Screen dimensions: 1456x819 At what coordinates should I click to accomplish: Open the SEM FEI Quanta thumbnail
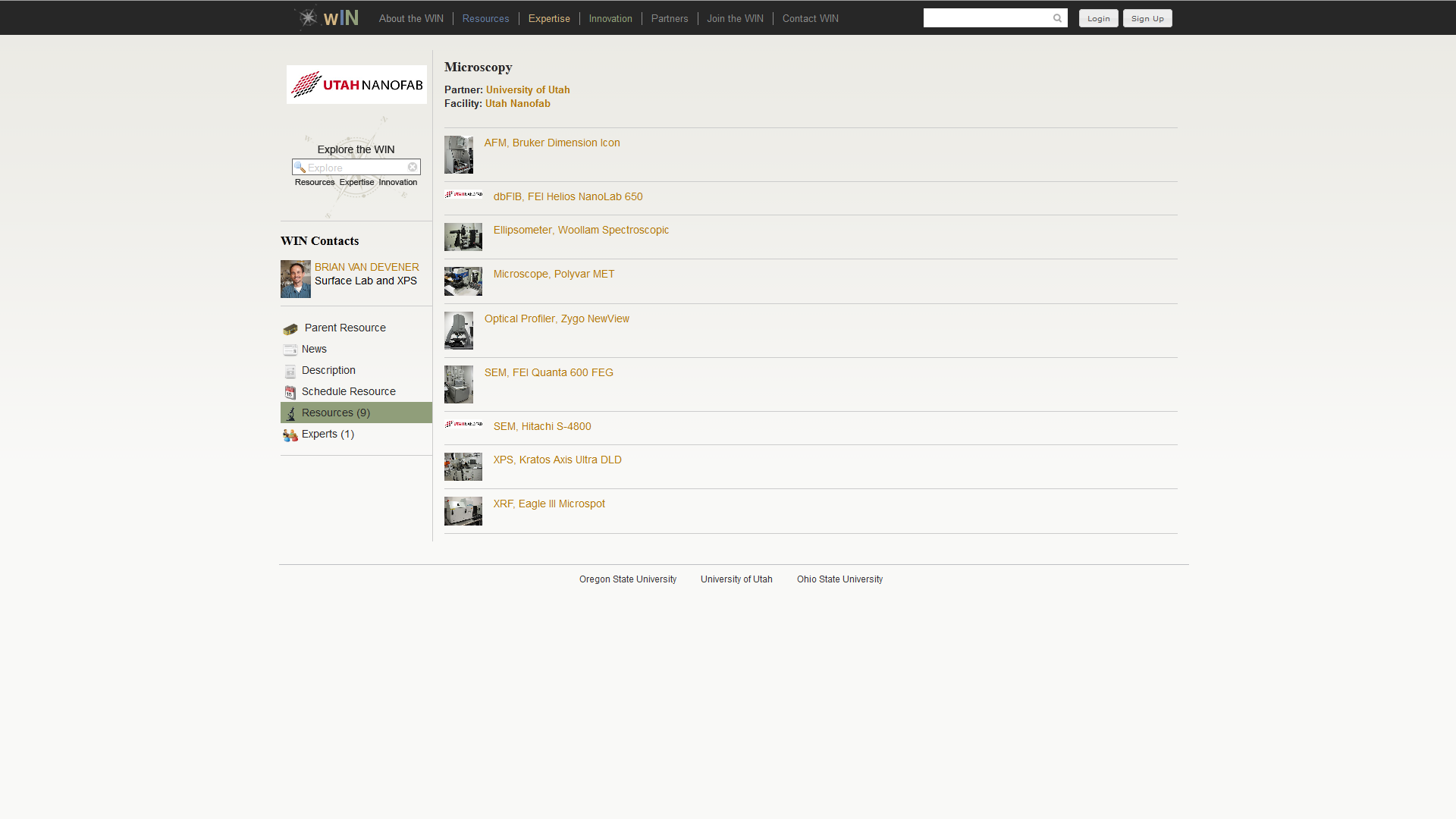point(459,384)
